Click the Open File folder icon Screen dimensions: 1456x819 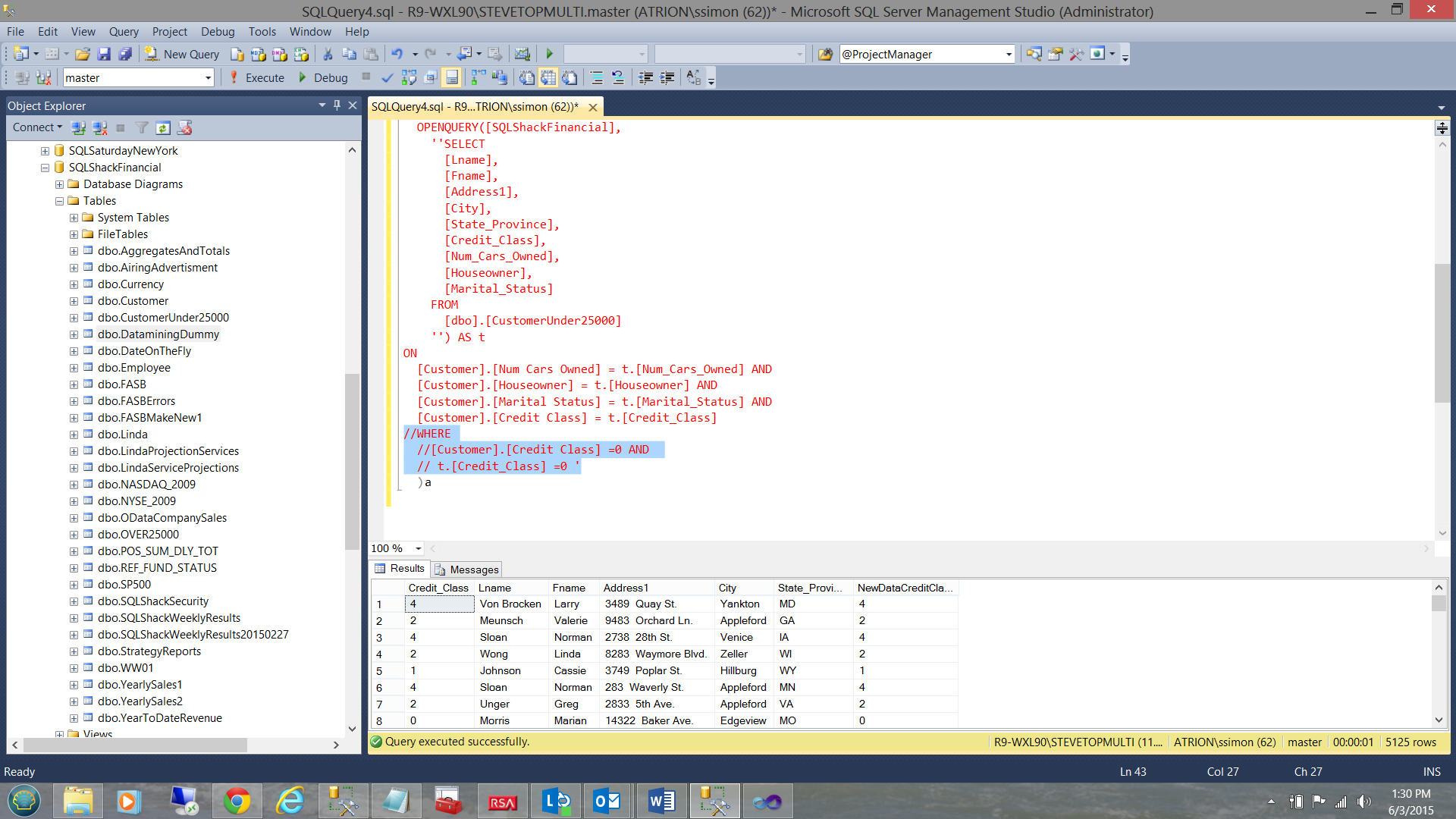[x=83, y=54]
